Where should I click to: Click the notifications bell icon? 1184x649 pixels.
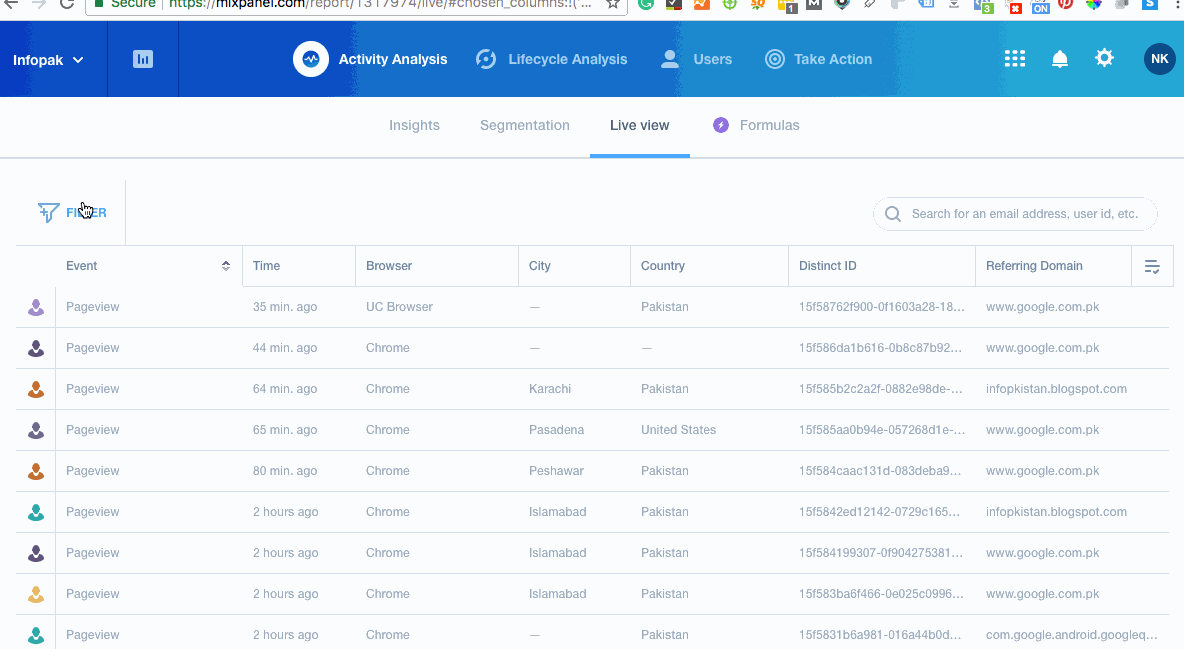tap(1060, 59)
